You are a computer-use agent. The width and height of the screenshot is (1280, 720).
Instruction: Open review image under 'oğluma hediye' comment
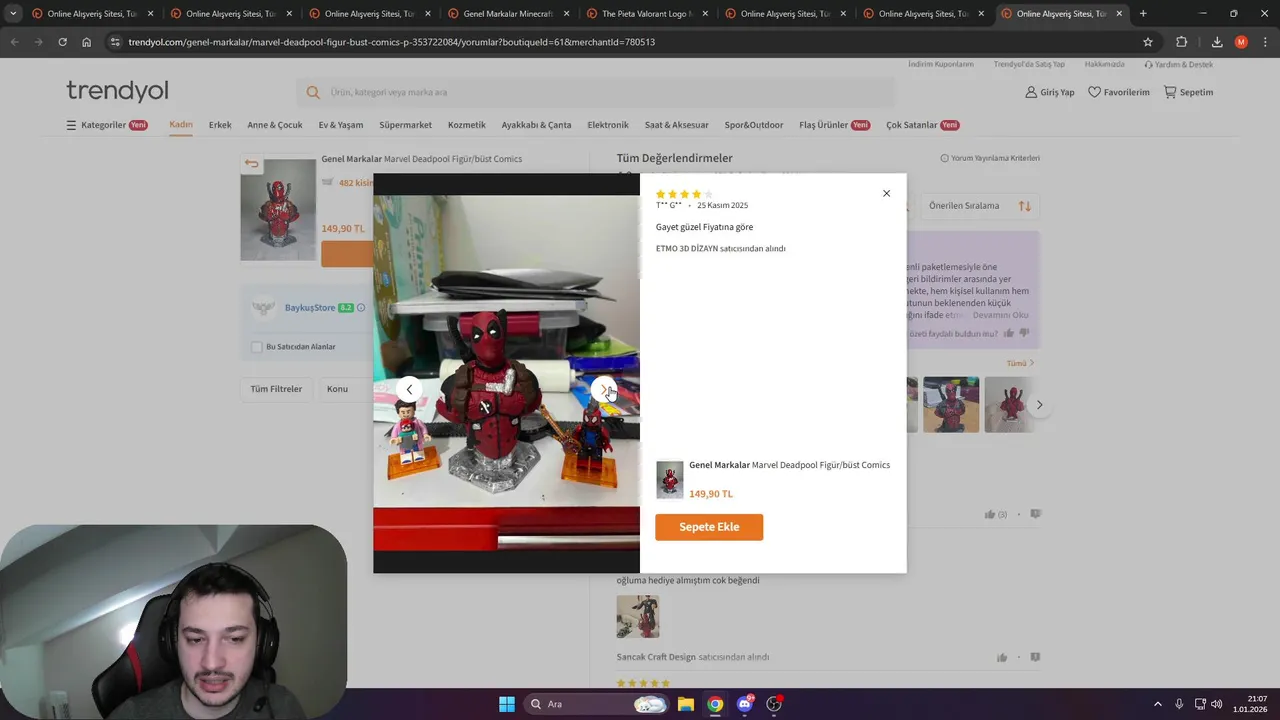pyautogui.click(x=638, y=616)
